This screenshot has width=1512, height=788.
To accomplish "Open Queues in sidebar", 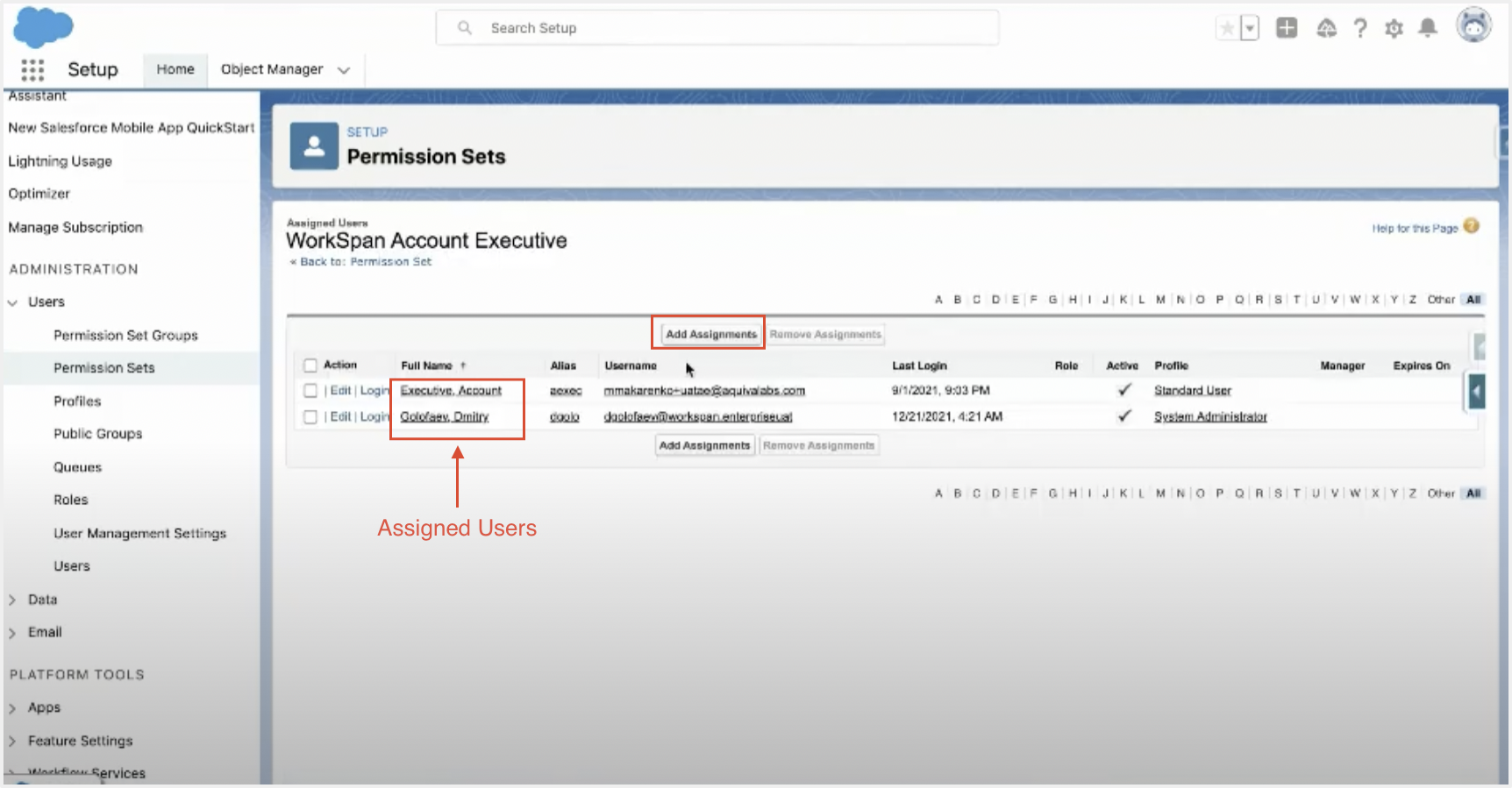I will tap(77, 467).
